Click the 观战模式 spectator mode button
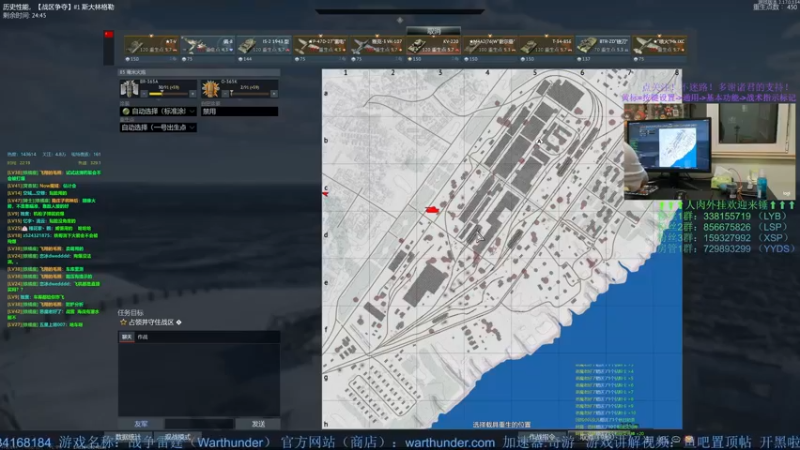 pyautogui.click(x=178, y=437)
